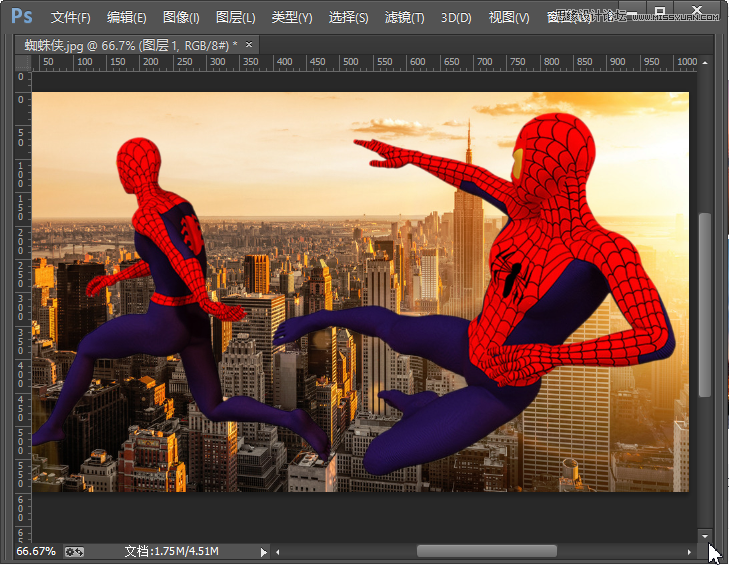Viewport: 729px width, 565px height.
Task: Click the ruler origin corner box
Action: 23,62
